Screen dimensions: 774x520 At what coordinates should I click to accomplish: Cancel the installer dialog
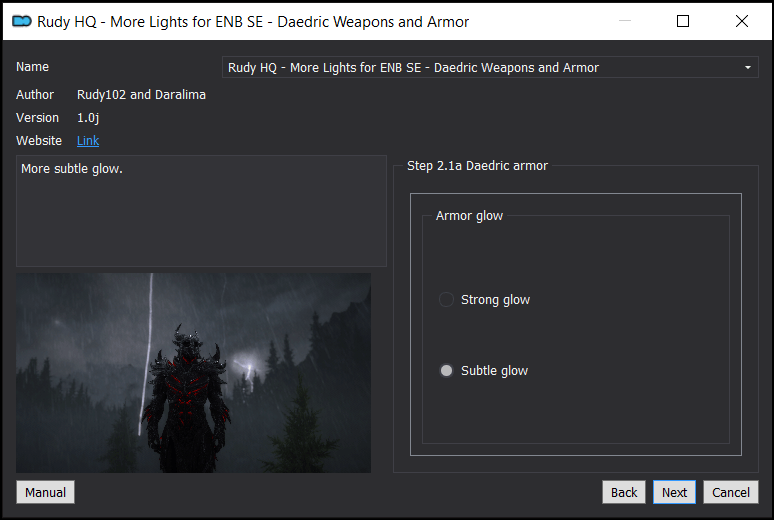731,492
